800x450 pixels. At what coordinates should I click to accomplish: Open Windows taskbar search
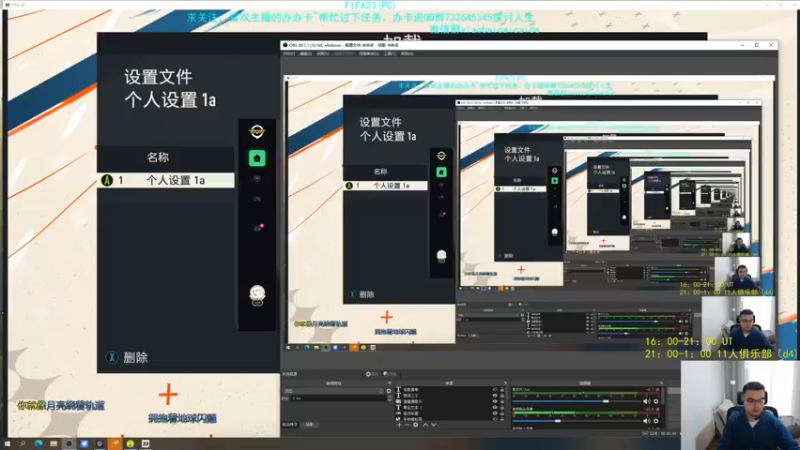tap(22, 444)
